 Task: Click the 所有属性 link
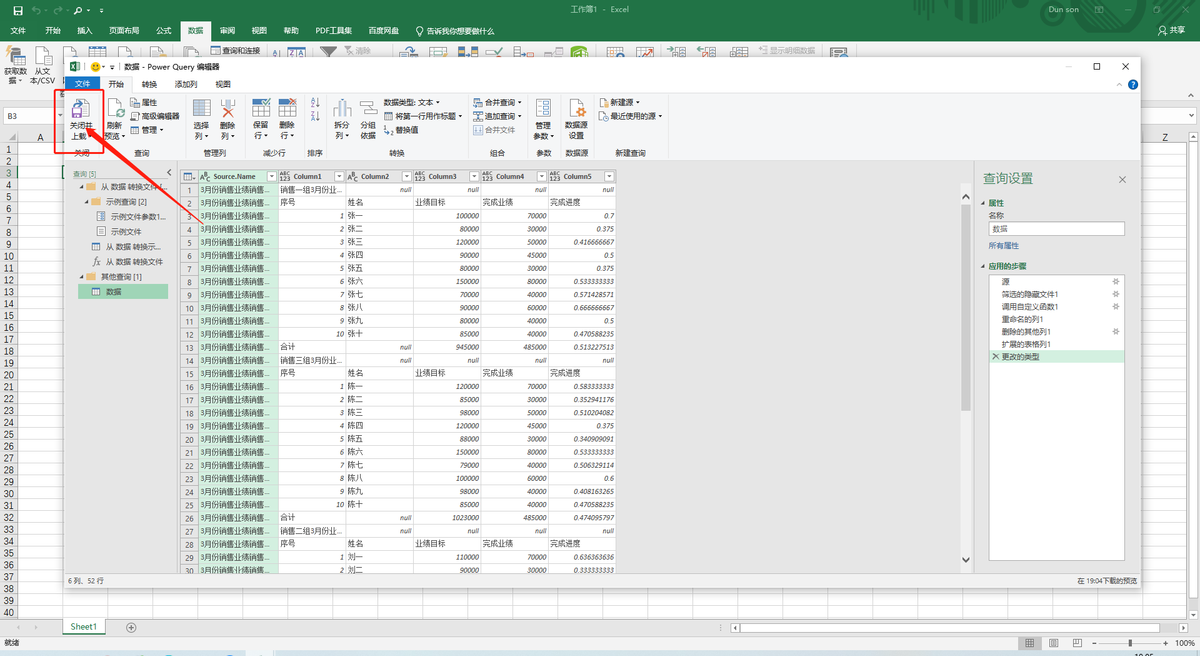[1003, 245]
